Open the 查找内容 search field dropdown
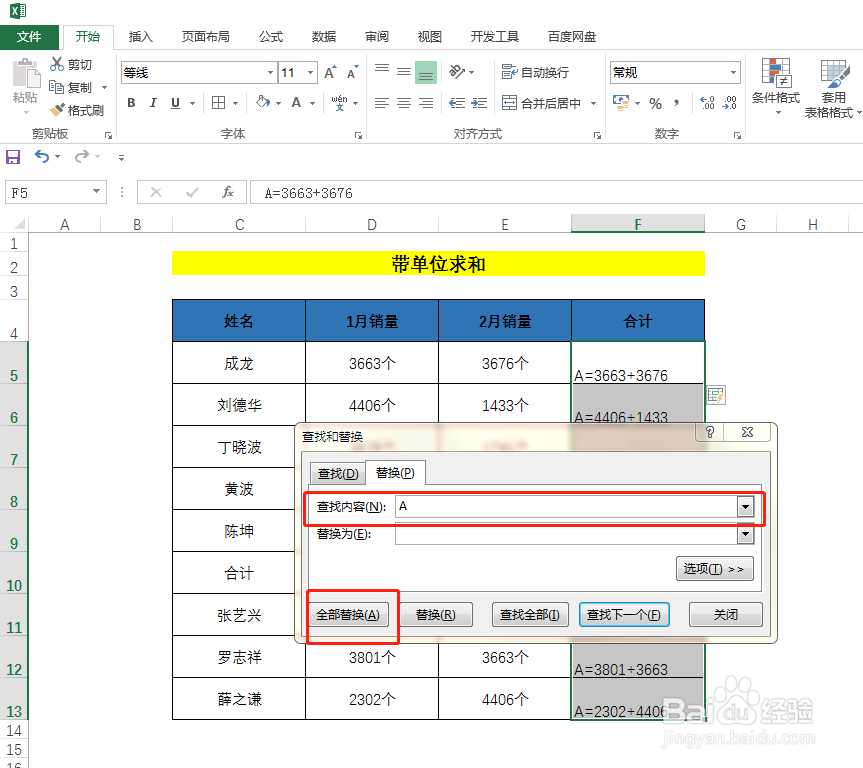Screen dimensions: 863x768 click(x=744, y=508)
